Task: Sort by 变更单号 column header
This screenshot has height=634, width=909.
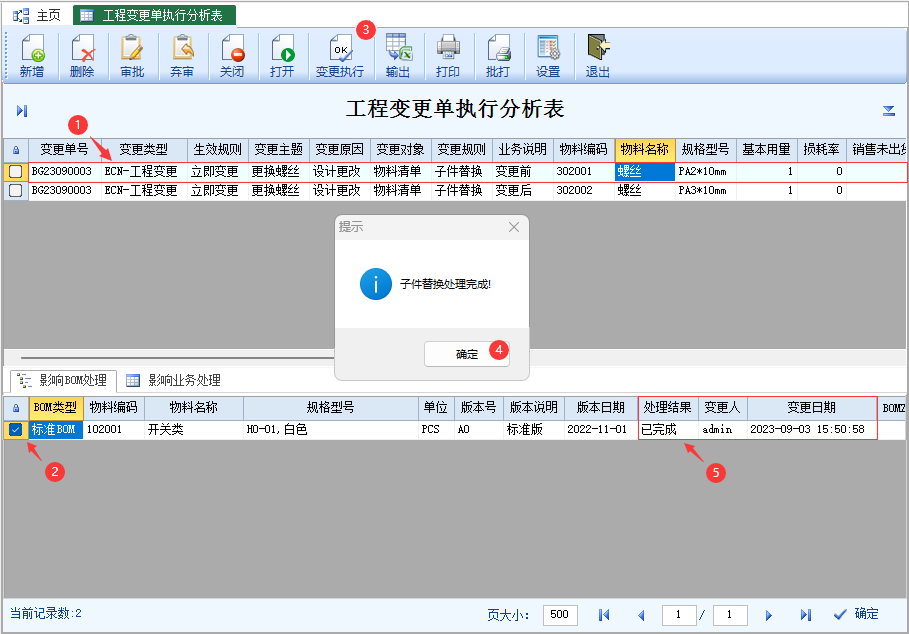Action: pos(64,150)
